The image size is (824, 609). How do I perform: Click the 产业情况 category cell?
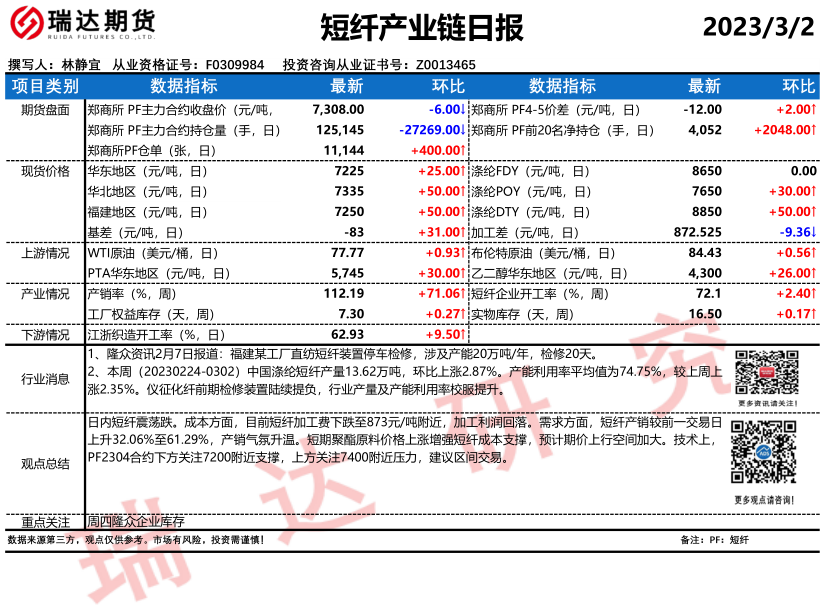click(x=44, y=294)
